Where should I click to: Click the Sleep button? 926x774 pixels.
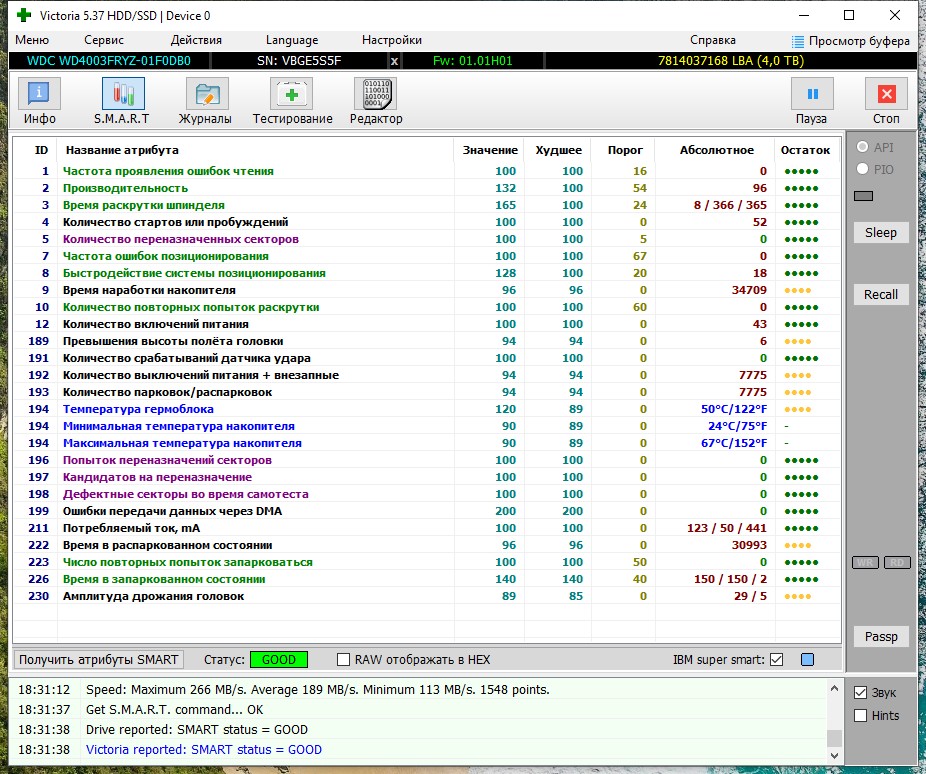881,233
